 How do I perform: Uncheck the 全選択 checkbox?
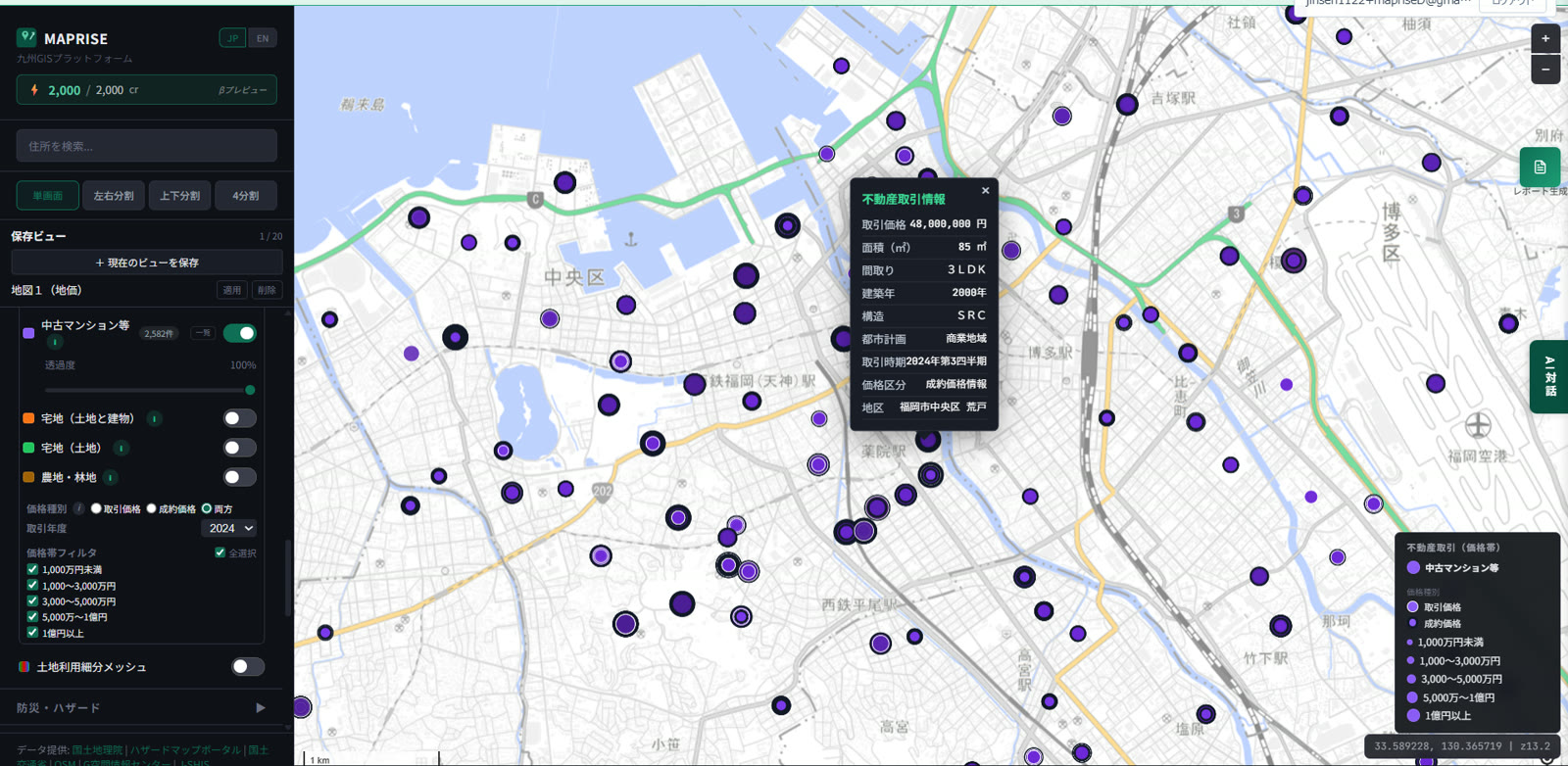coord(220,552)
